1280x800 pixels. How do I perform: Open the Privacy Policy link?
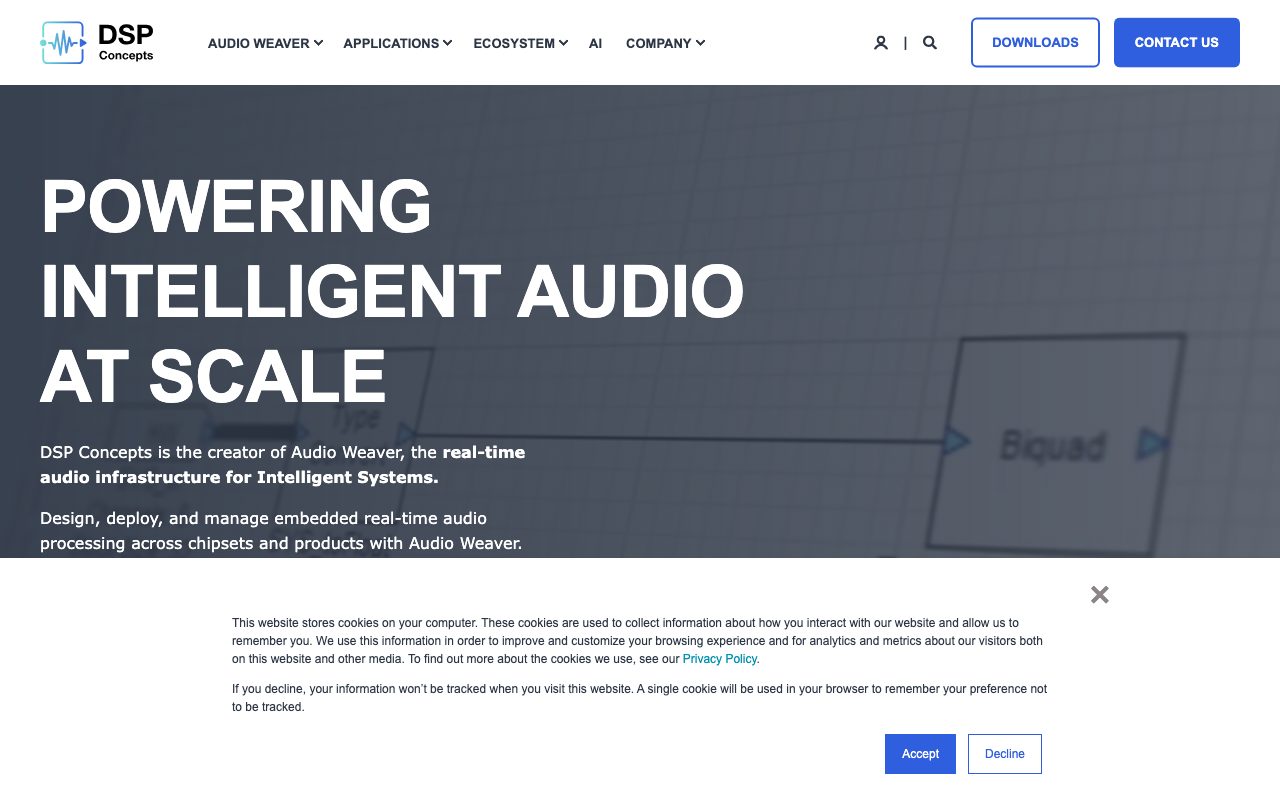(720, 659)
